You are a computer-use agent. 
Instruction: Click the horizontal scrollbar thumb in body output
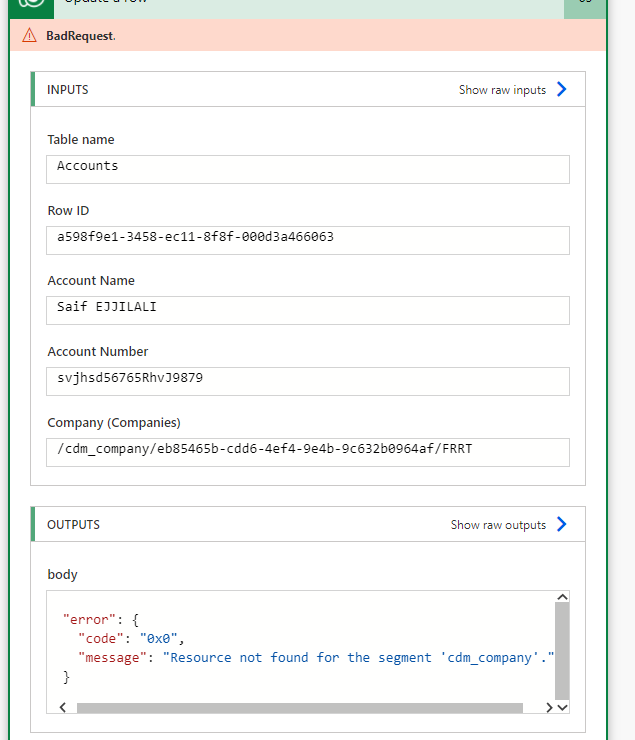pos(299,708)
